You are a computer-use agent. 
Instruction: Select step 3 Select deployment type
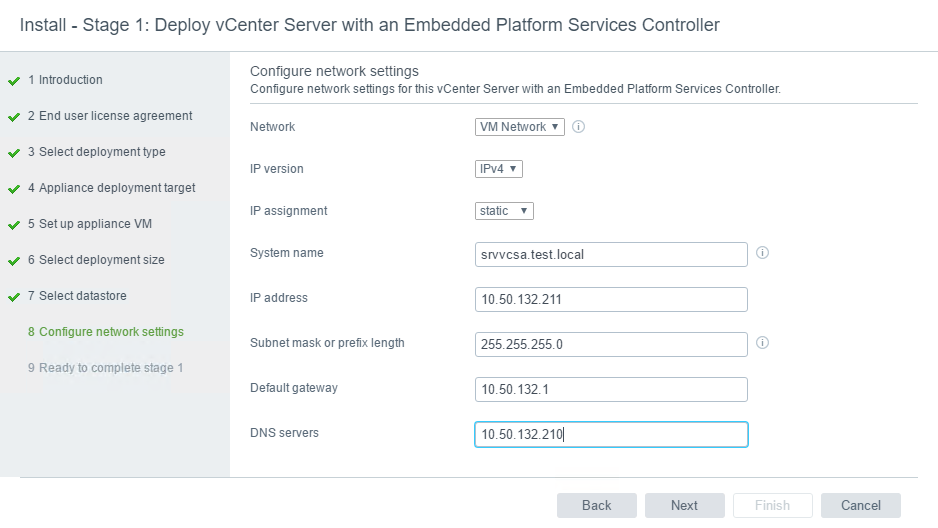point(96,152)
